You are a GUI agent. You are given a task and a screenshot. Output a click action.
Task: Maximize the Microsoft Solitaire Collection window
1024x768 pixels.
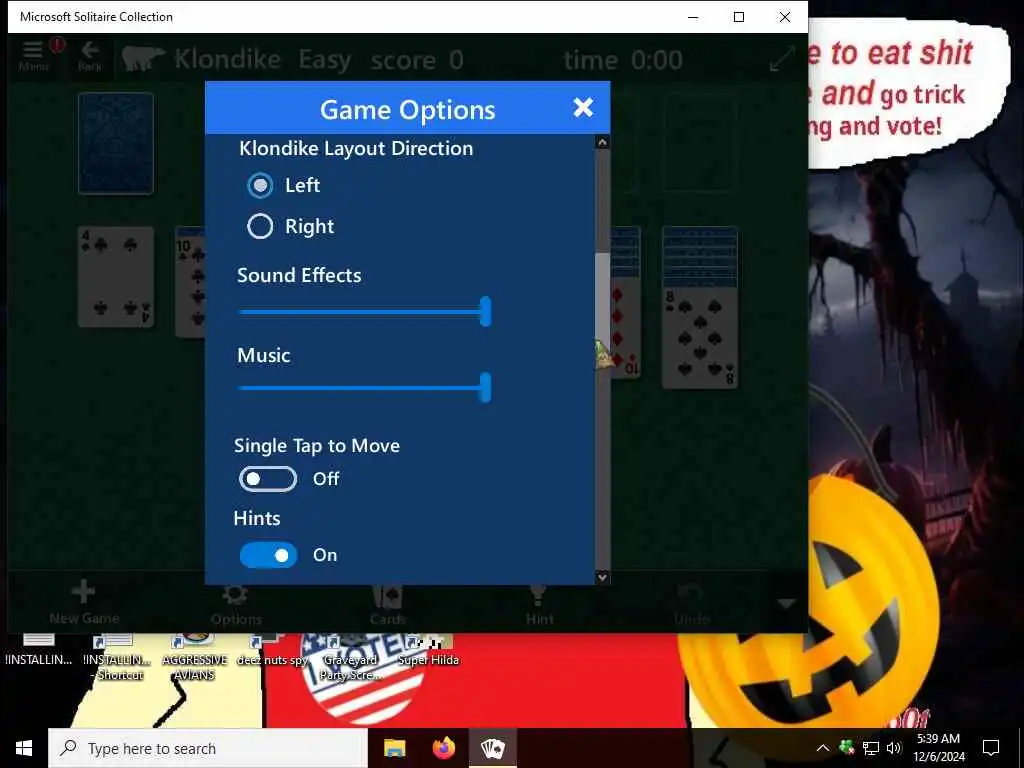[739, 17]
